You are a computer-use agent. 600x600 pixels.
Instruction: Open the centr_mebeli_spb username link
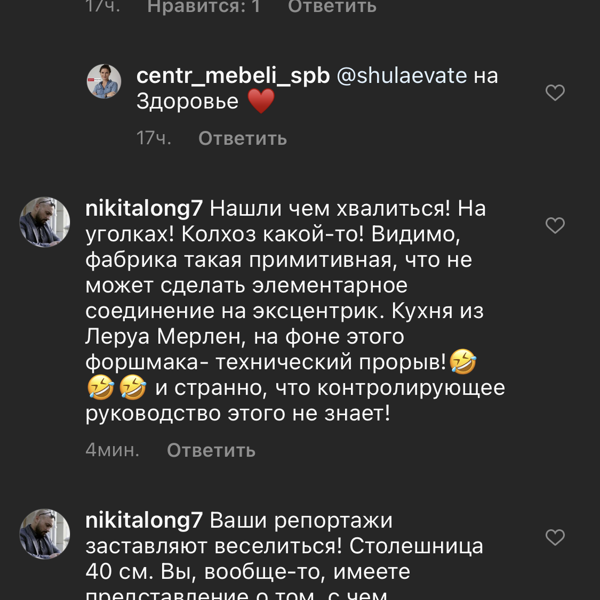click(232, 76)
